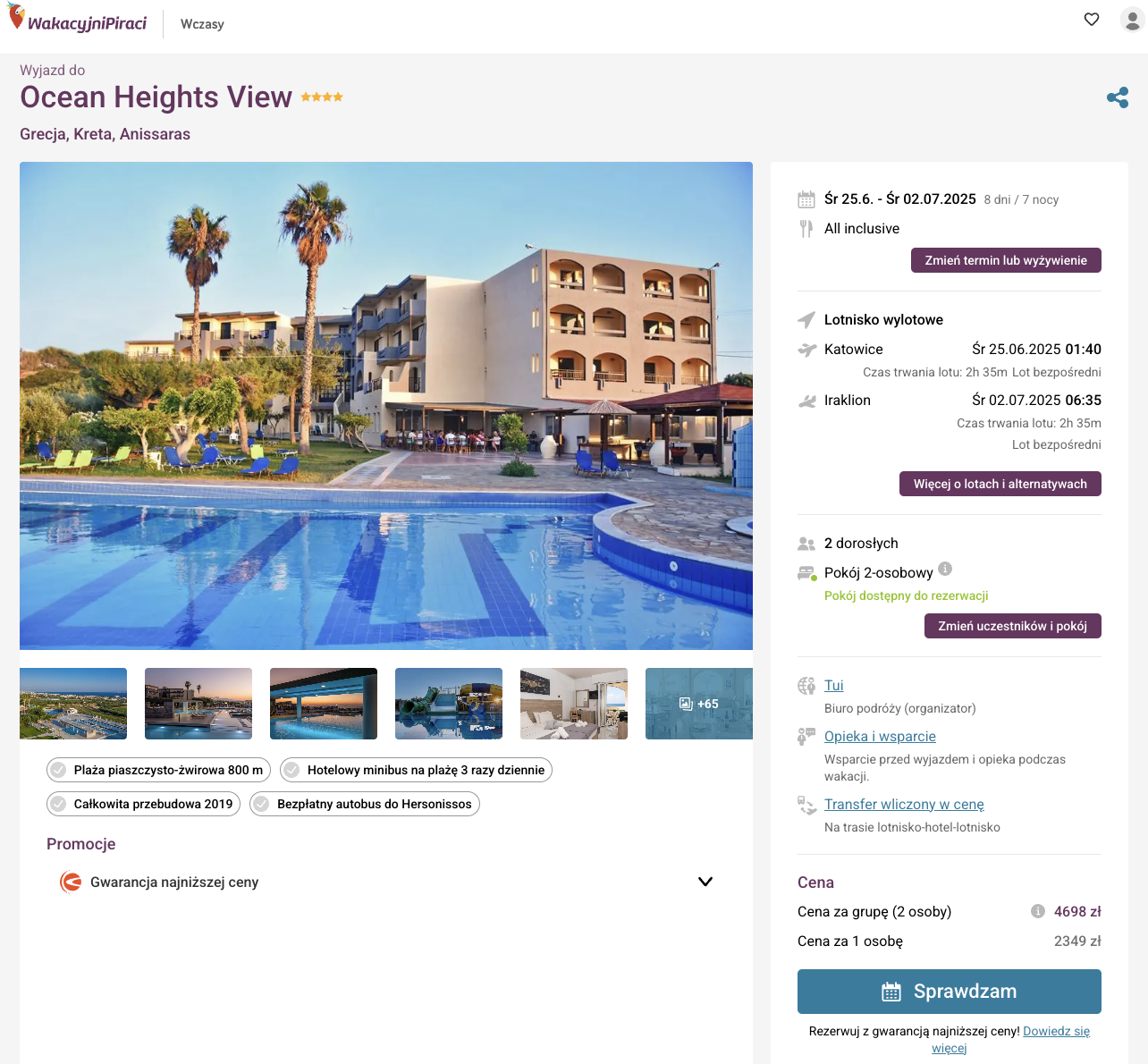Screen dimensions: 1148x1064
Task: Select the Hotelowy minibus na plażę chip
Action: click(x=416, y=770)
